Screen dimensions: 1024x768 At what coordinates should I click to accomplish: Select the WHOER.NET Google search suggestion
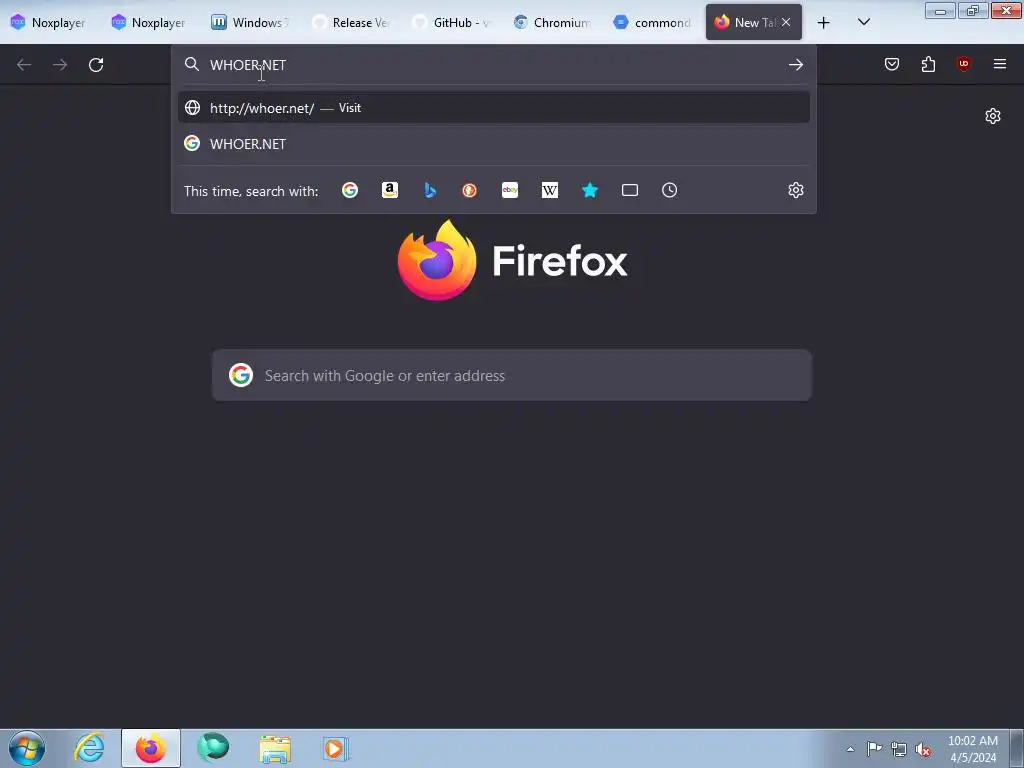coord(494,144)
